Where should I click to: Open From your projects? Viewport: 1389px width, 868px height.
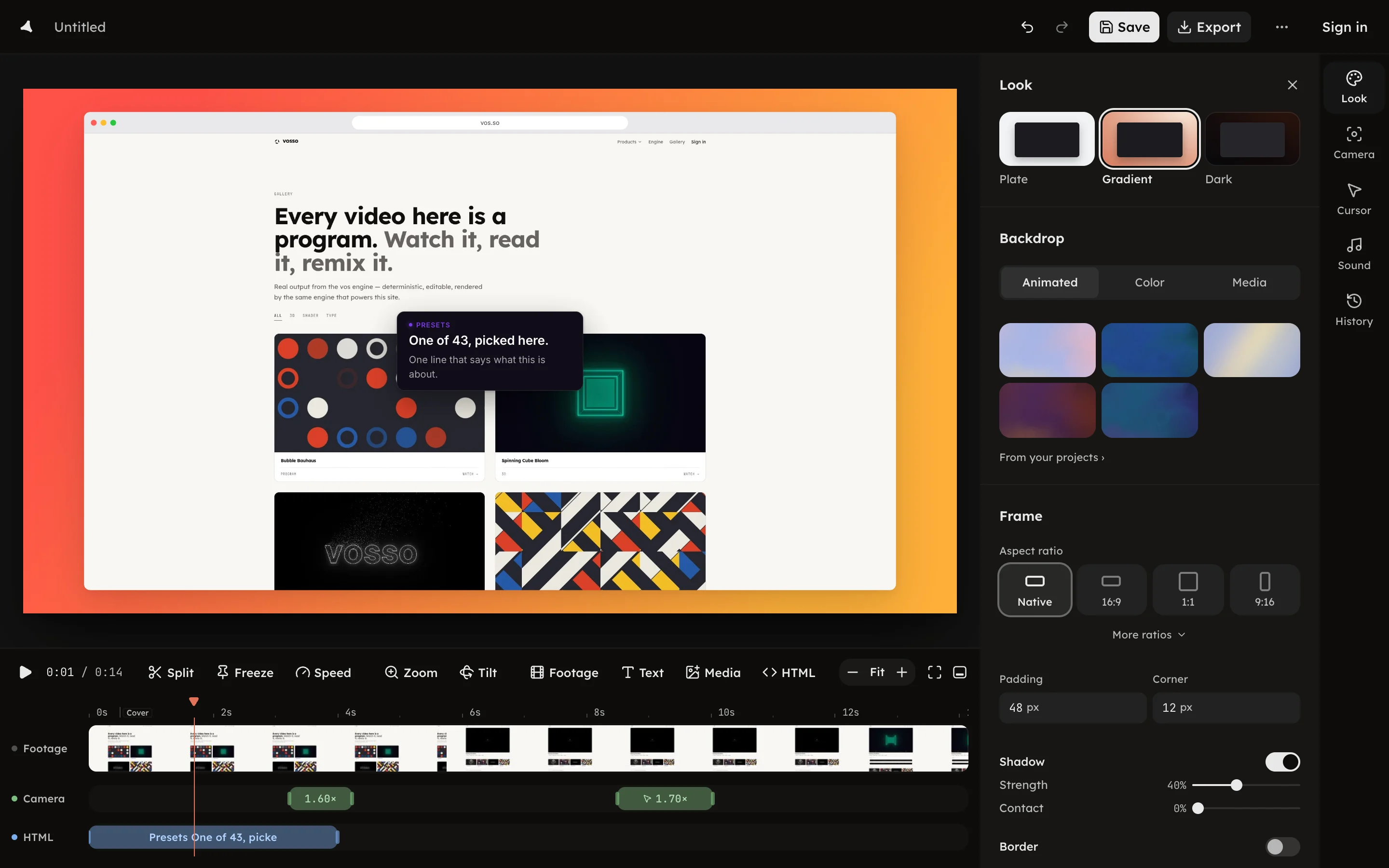click(x=1051, y=457)
